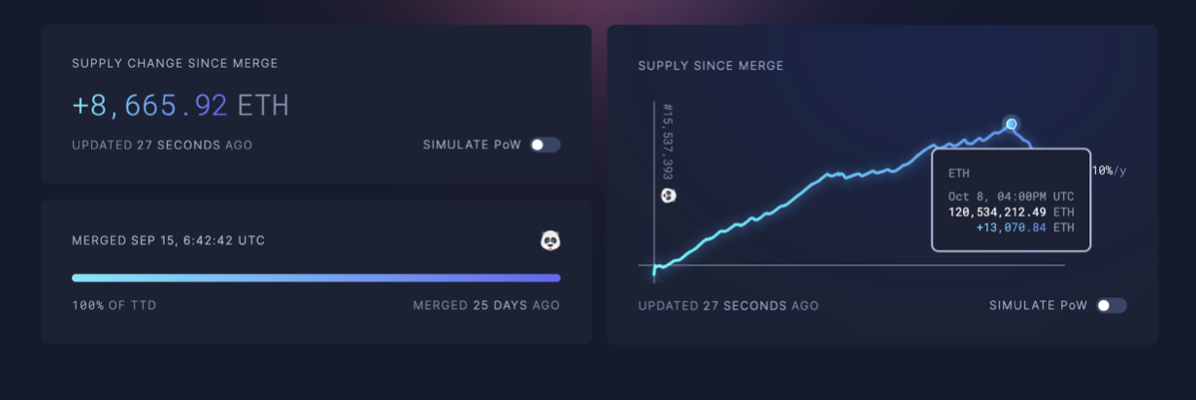Click the Simulate PoW label under the chart
The image size is (1196, 400).
[x=1038, y=305]
